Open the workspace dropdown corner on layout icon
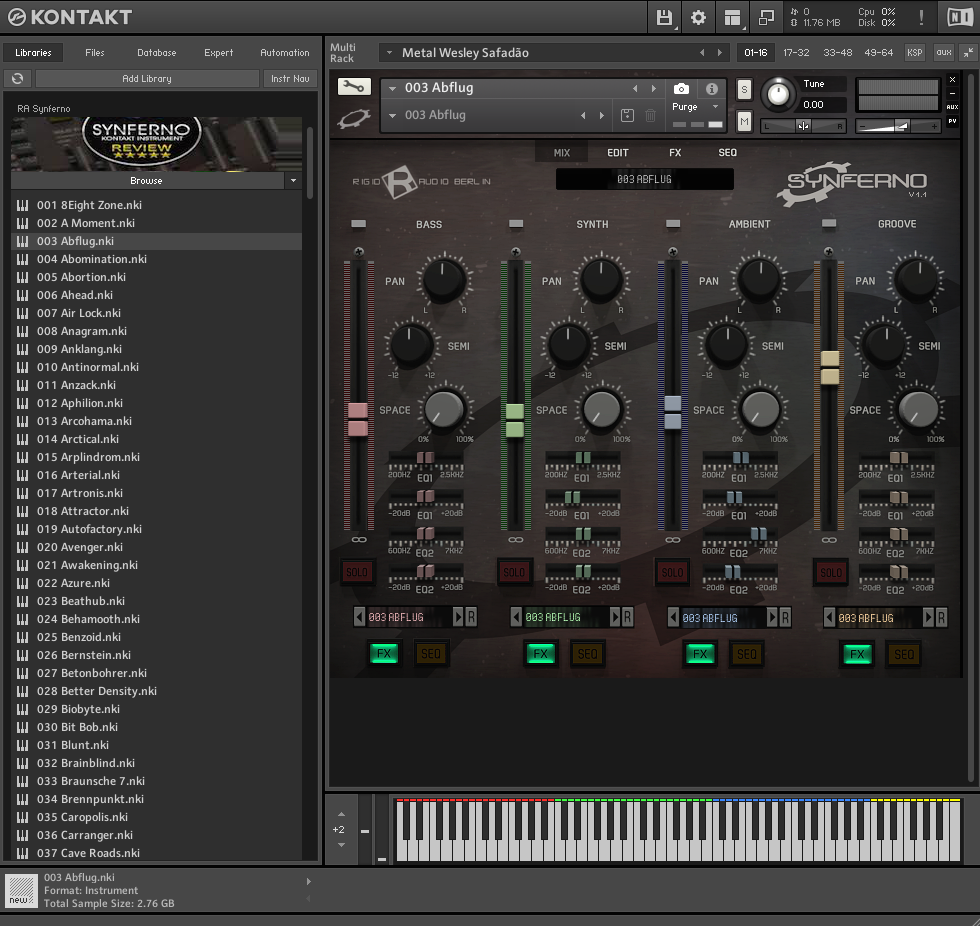 pyautogui.click(x=743, y=28)
